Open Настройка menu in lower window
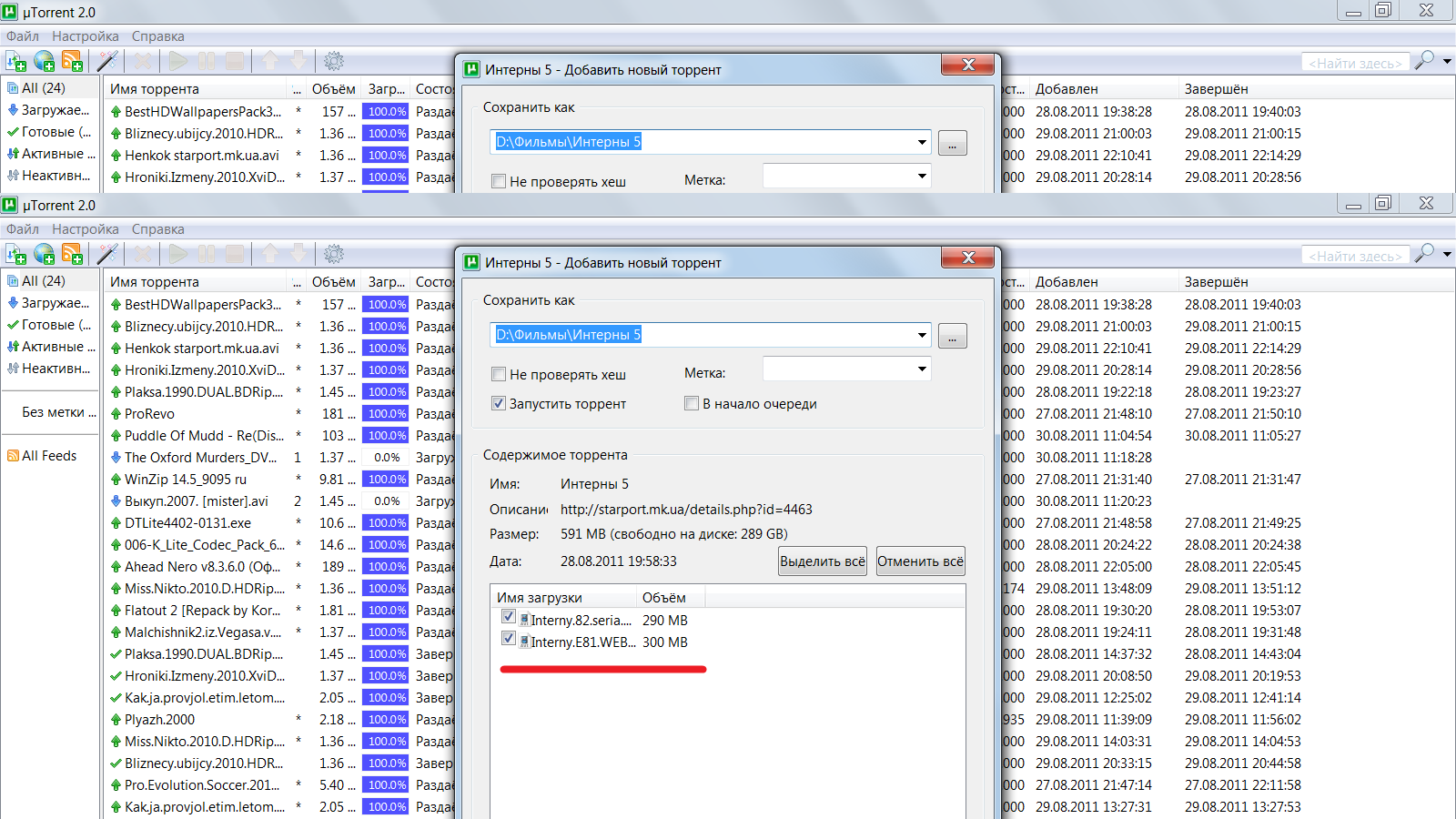 tap(86, 229)
